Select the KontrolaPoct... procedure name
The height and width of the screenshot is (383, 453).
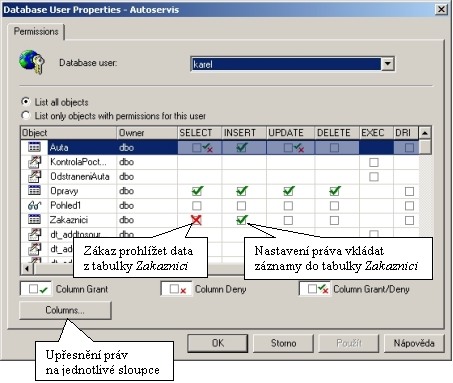coord(78,162)
